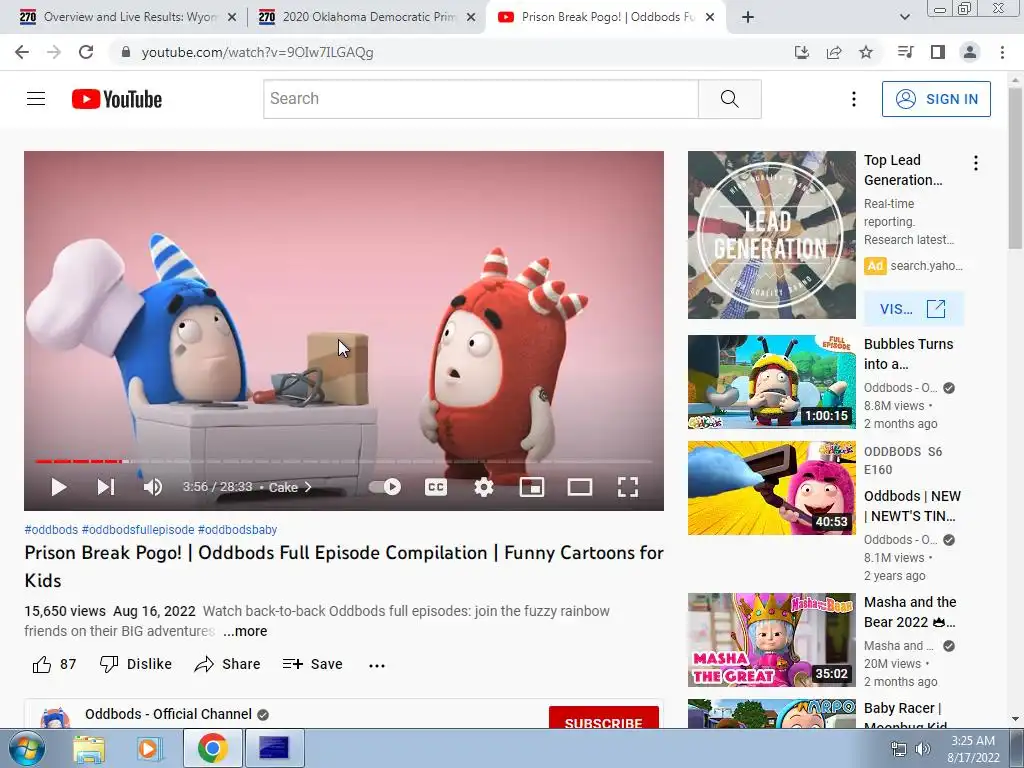The height and width of the screenshot is (768, 1024).
Task: Open the volume tray icon
Action: point(922,749)
